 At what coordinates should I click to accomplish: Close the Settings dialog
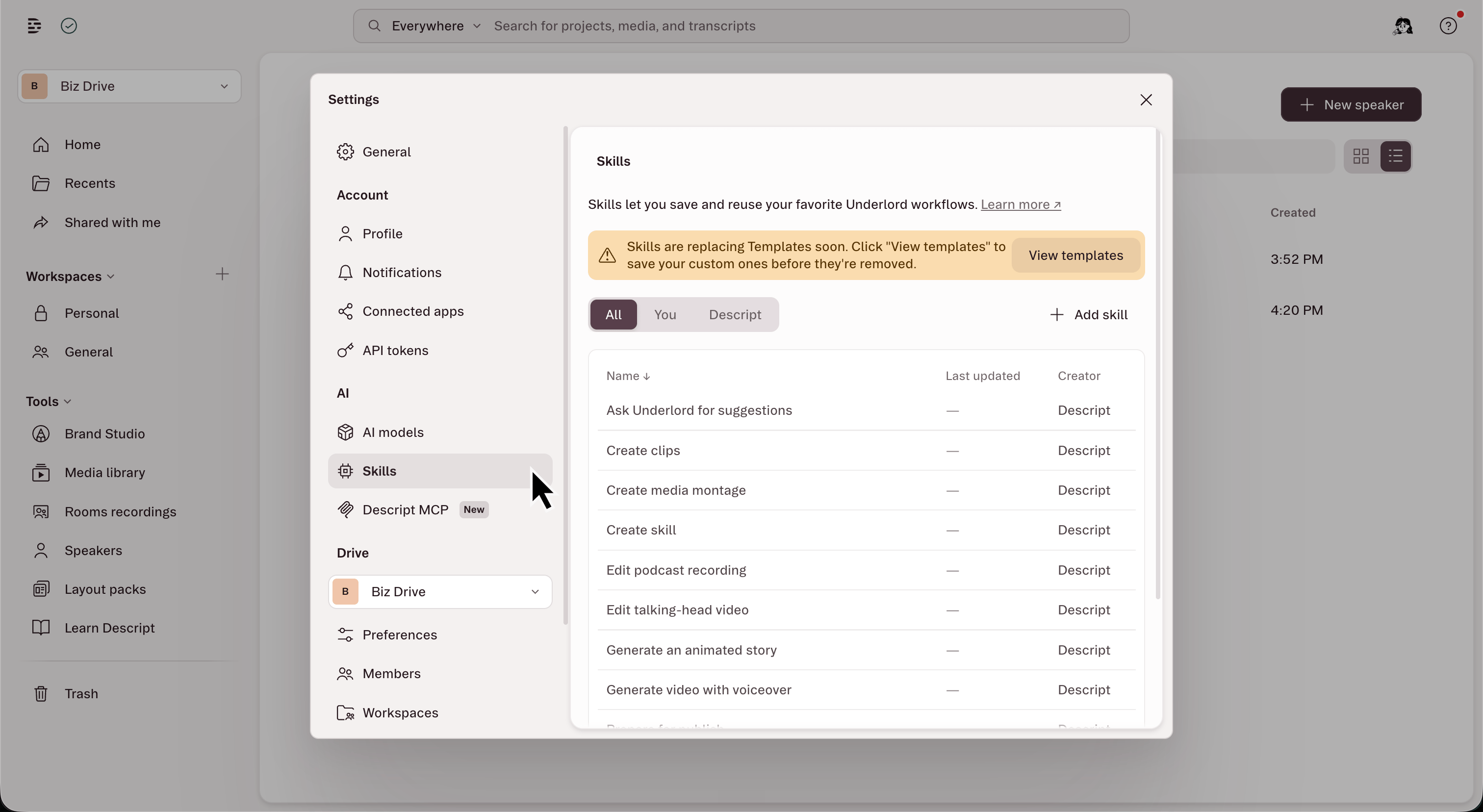[x=1146, y=100]
